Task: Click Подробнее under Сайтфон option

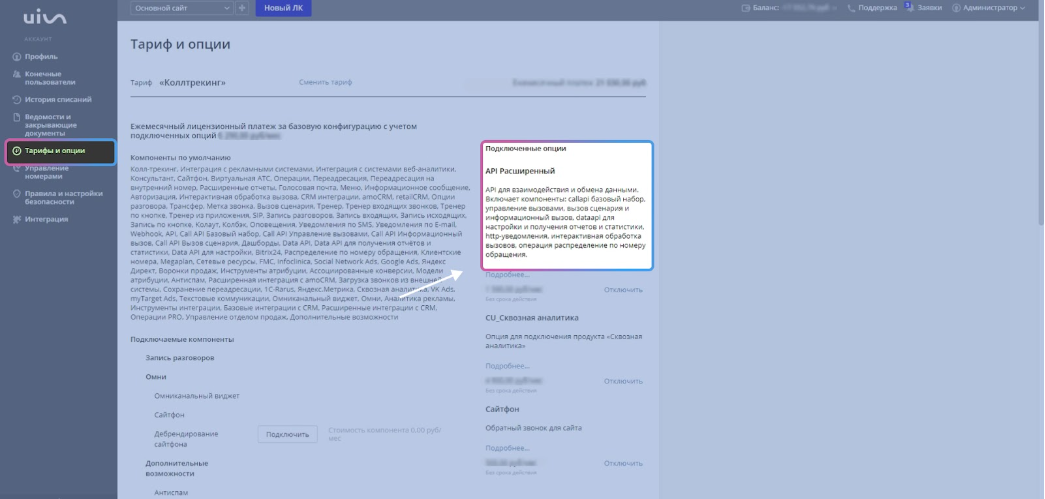Action: click(507, 447)
